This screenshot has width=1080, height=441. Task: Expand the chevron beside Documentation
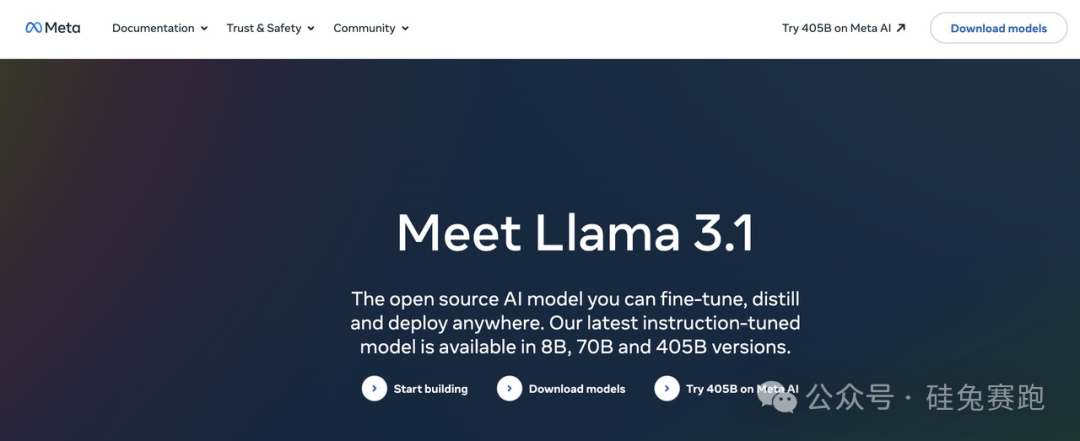click(204, 29)
